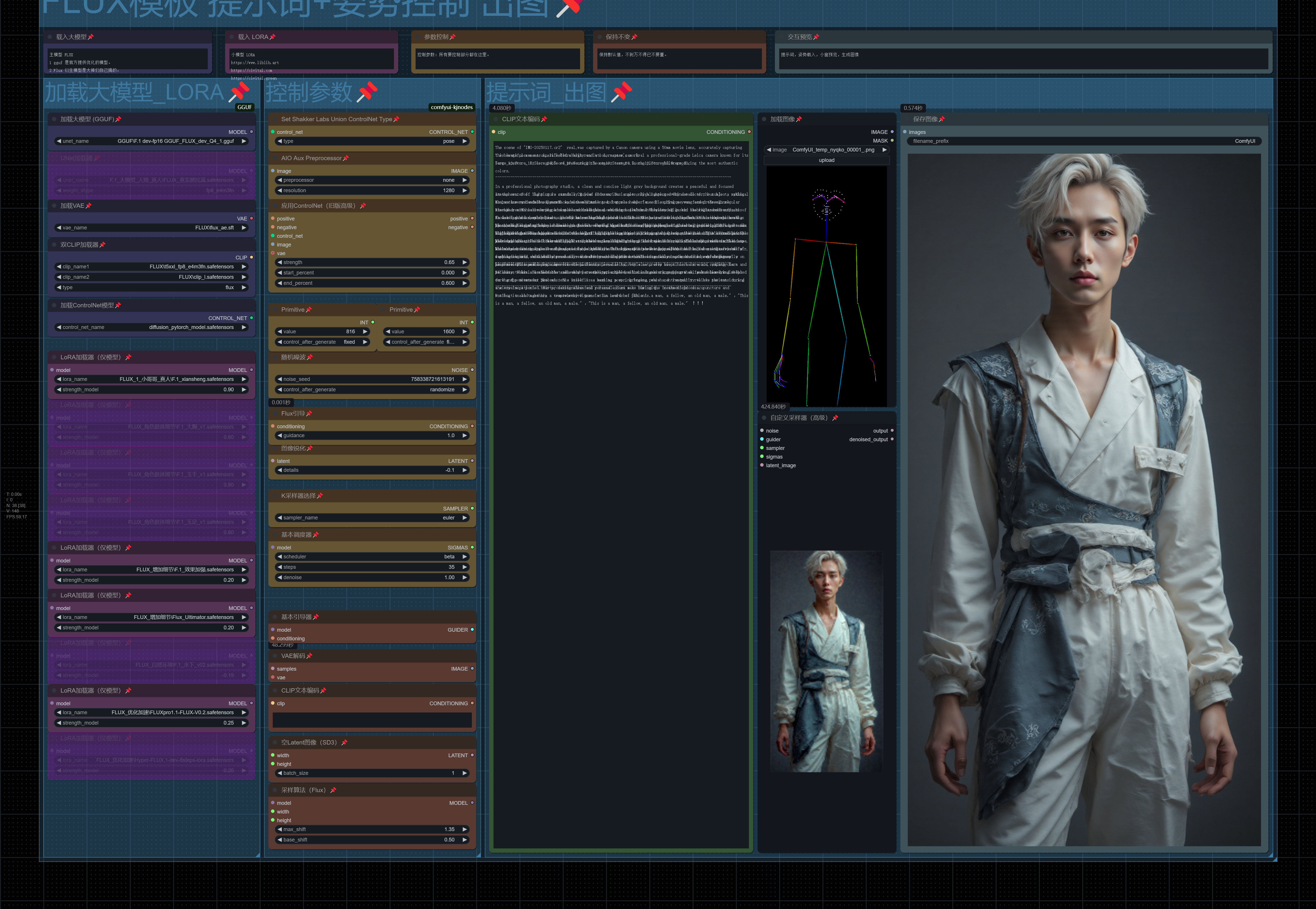Click the pin icon on K采样器选择 node title
This screenshot has height=909, width=1316.
click(x=319, y=496)
